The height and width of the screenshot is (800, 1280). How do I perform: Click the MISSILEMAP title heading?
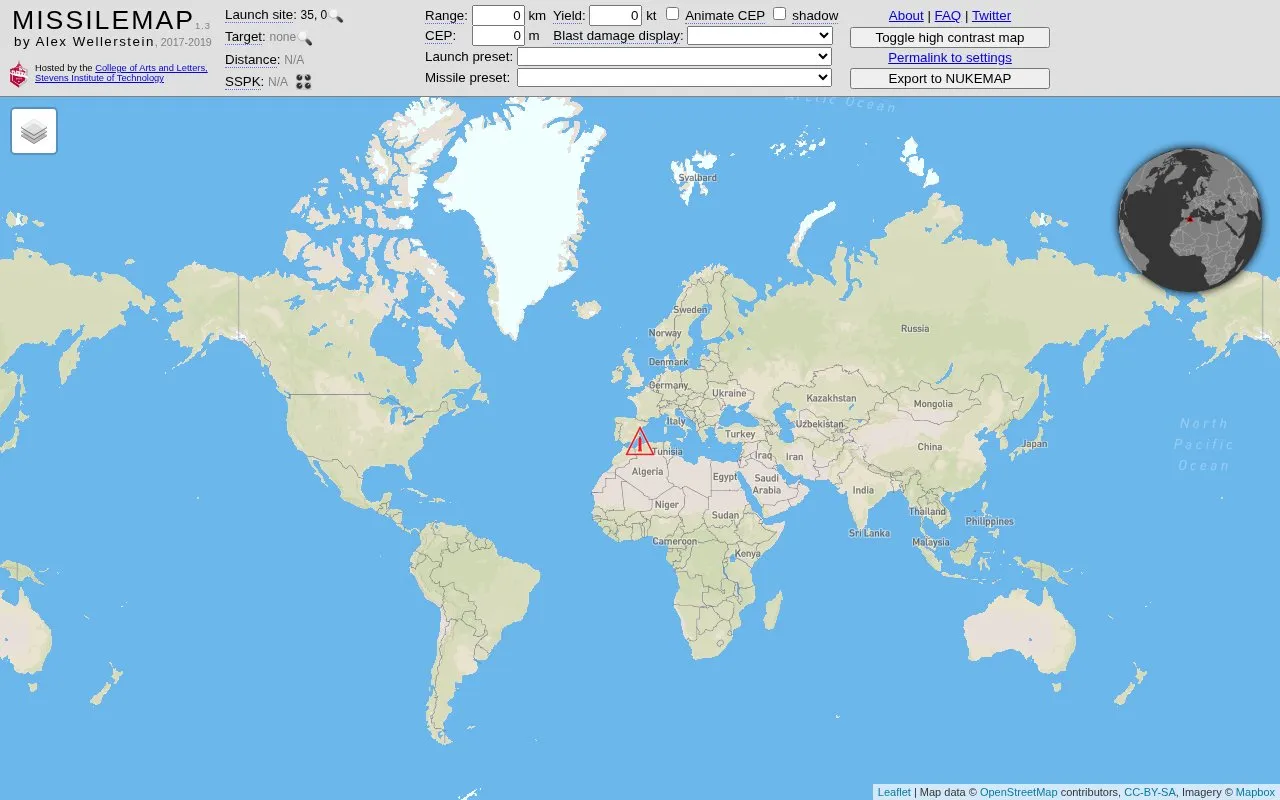point(103,20)
